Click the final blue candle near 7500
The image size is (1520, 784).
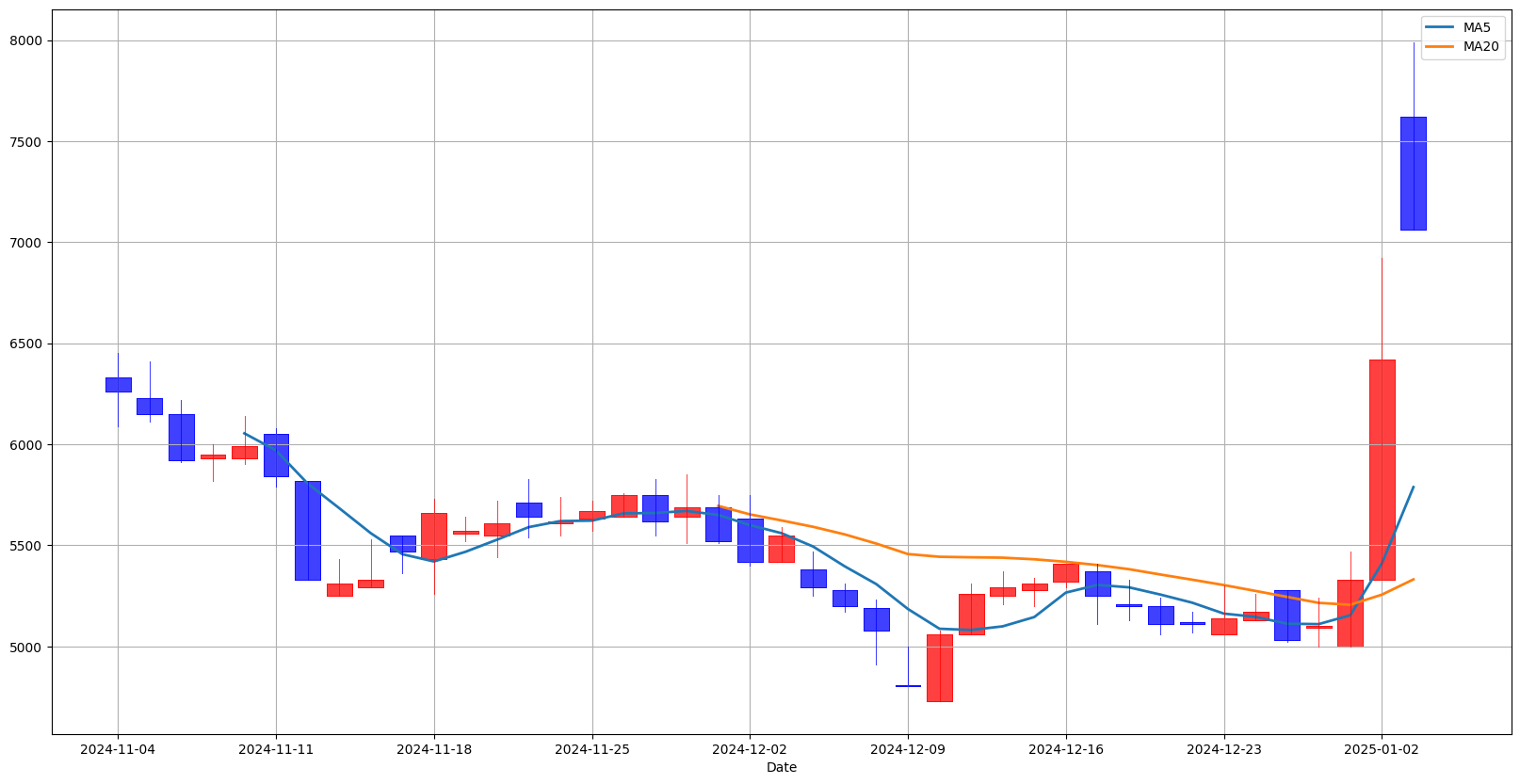(x=1413, y=173)
